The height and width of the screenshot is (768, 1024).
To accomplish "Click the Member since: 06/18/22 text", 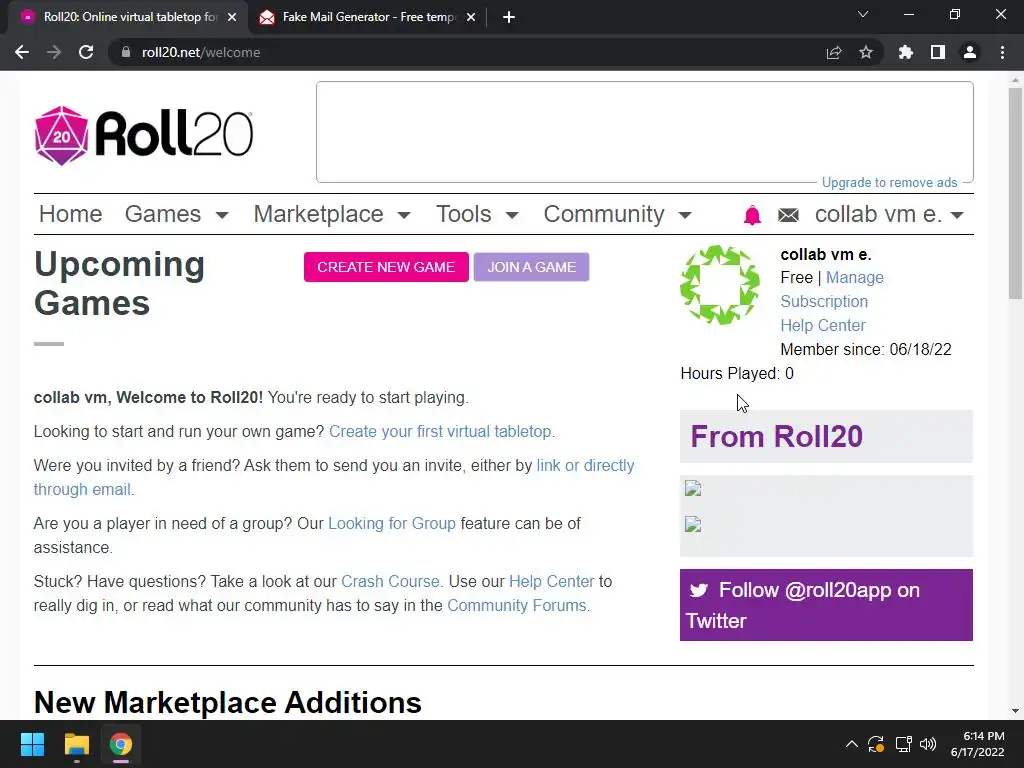I will pos(866,349).
